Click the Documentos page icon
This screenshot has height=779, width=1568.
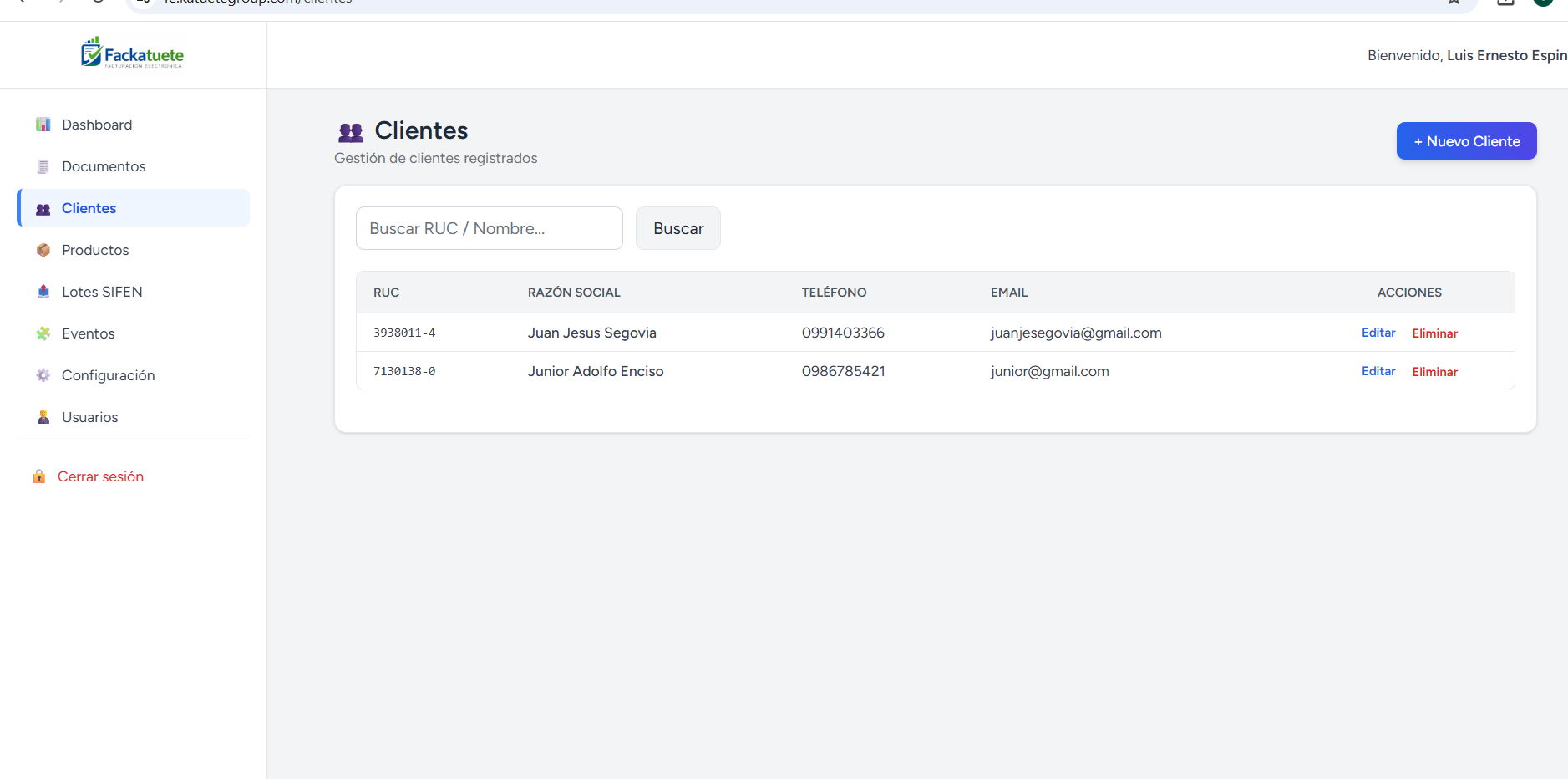click(x=43, y=166)
